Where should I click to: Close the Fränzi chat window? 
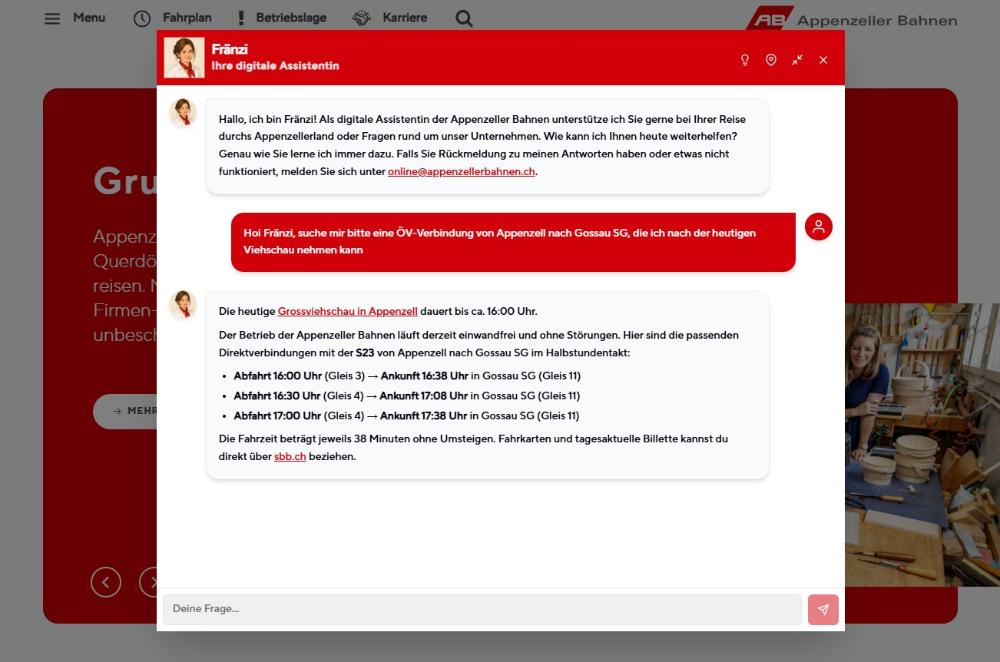pyautogui.click(x=823, y=60)
